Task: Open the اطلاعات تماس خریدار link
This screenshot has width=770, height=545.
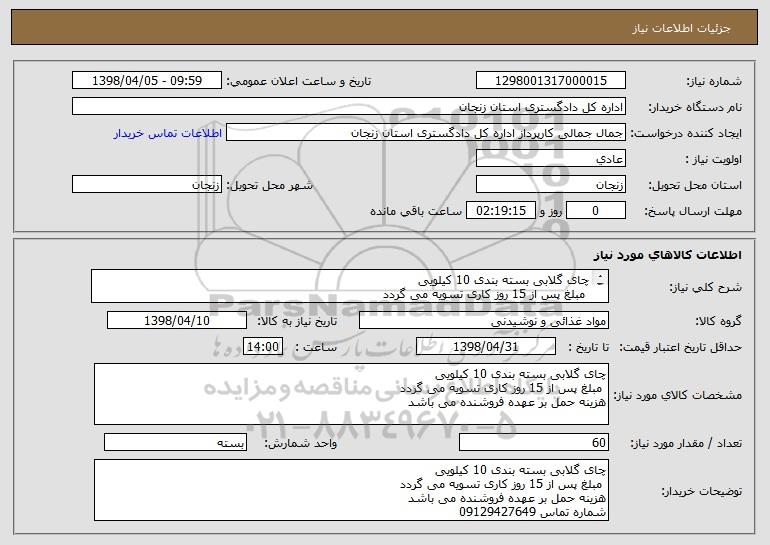Action: tap(167, 133)
